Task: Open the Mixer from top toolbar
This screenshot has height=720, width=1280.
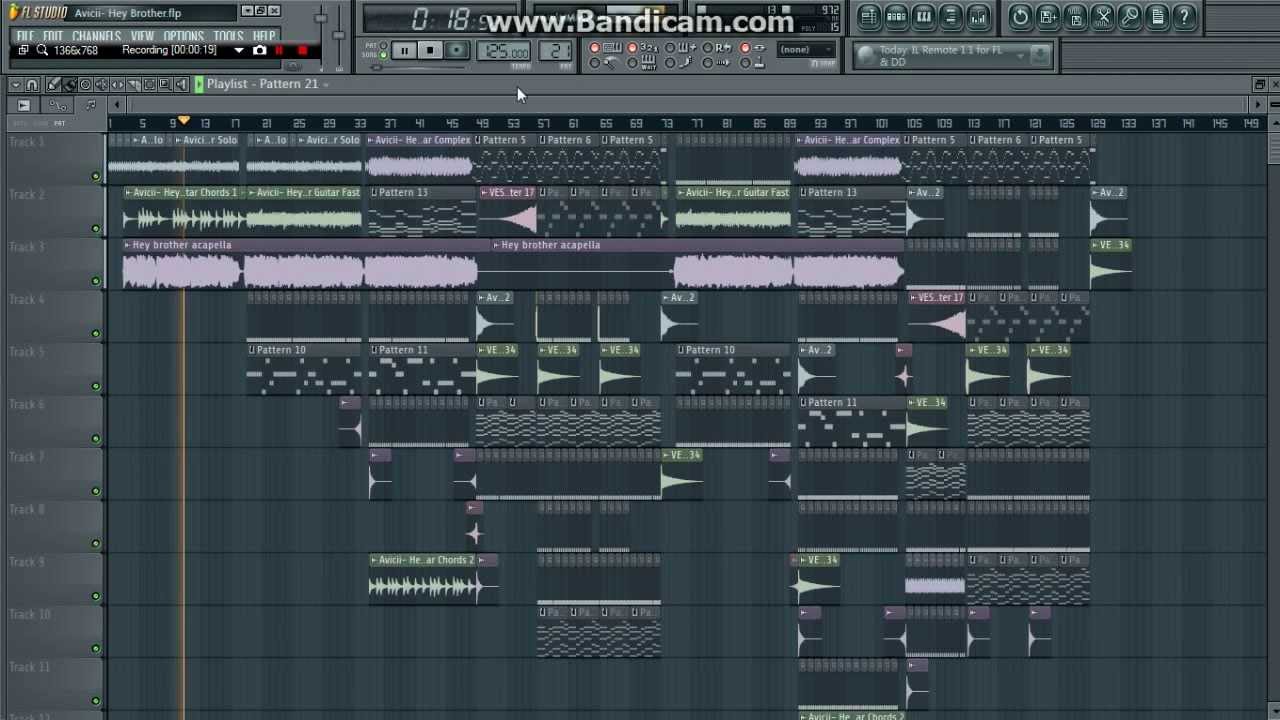Action: click(x=978, y=16)
